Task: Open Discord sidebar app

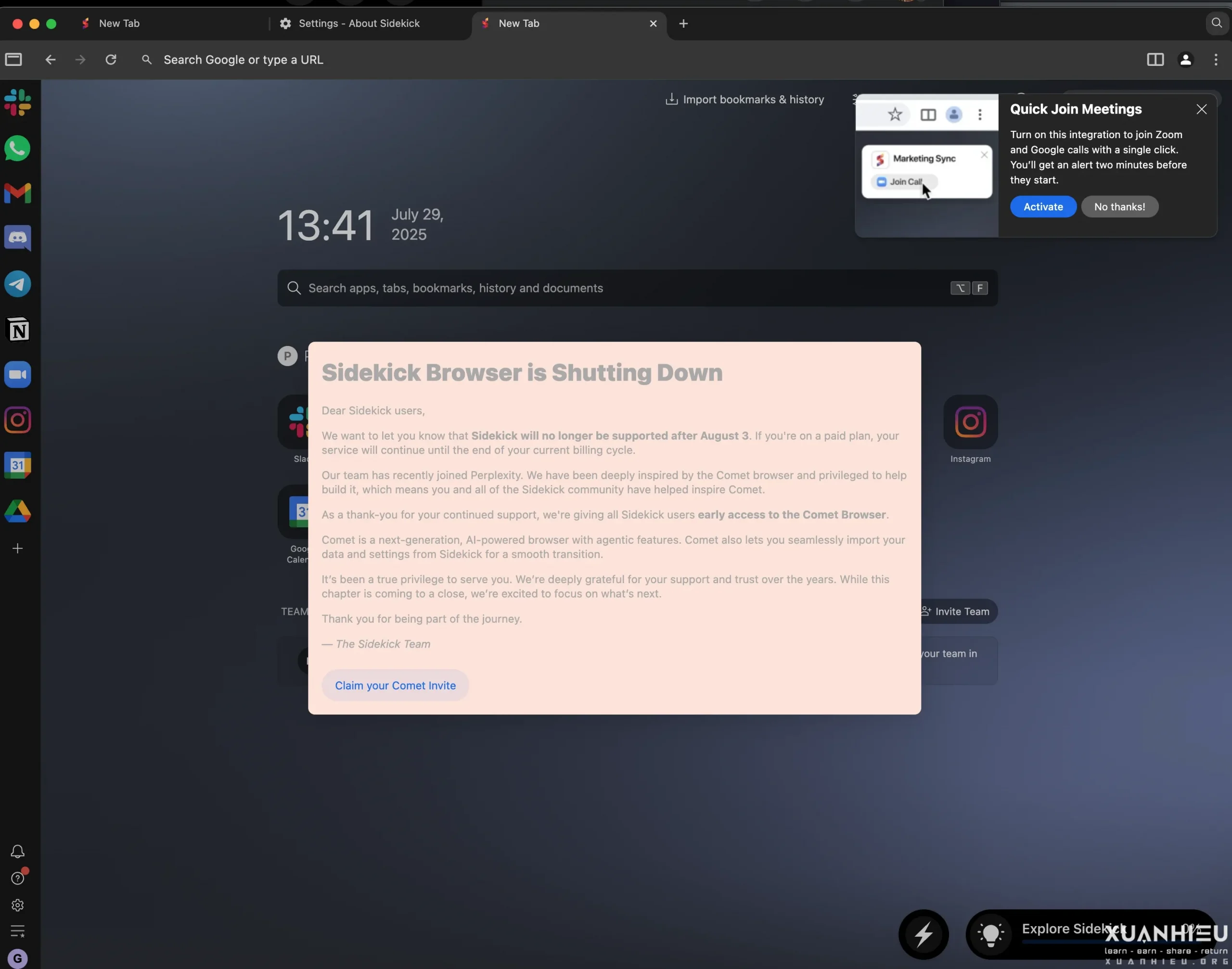Action: [x=18, y=238]
